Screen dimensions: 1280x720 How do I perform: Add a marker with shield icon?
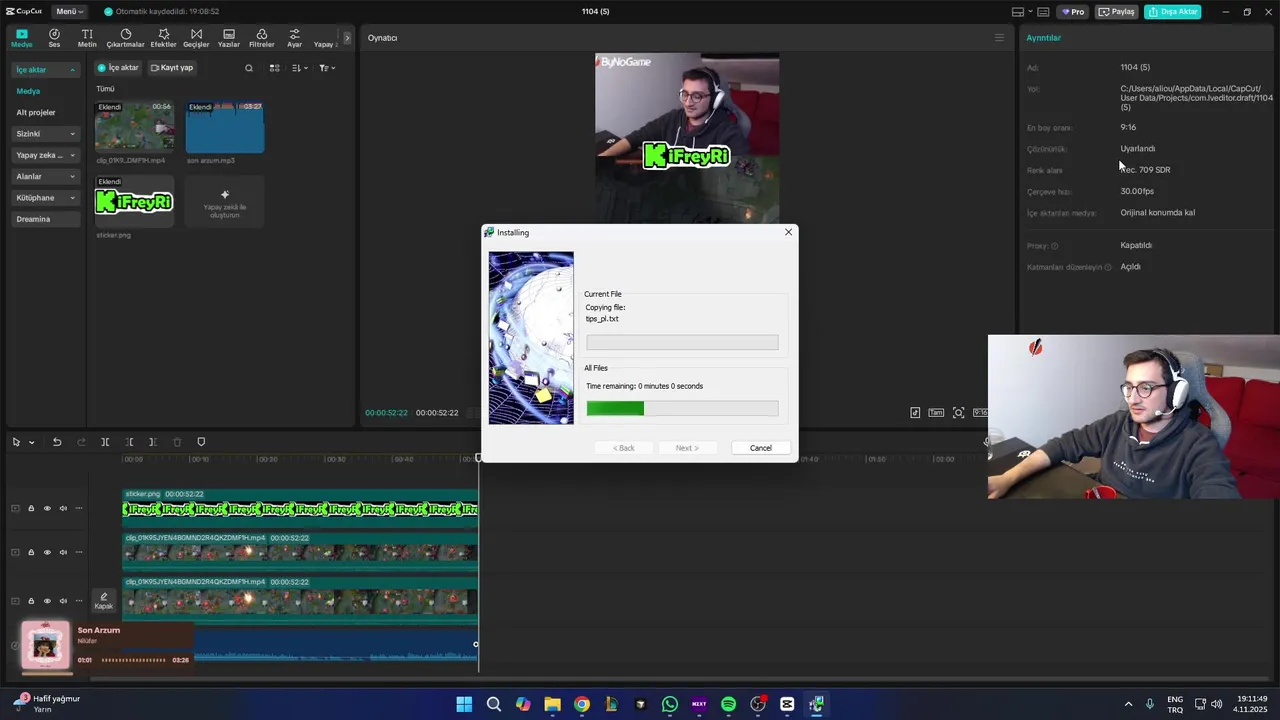(201, 442)
